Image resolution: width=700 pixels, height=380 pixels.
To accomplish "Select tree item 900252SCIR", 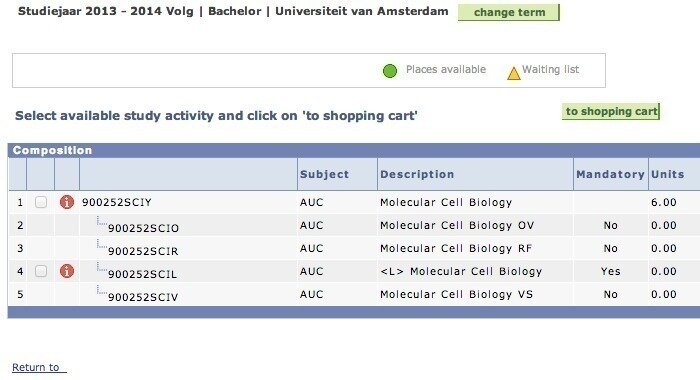I will pos(143,251).
